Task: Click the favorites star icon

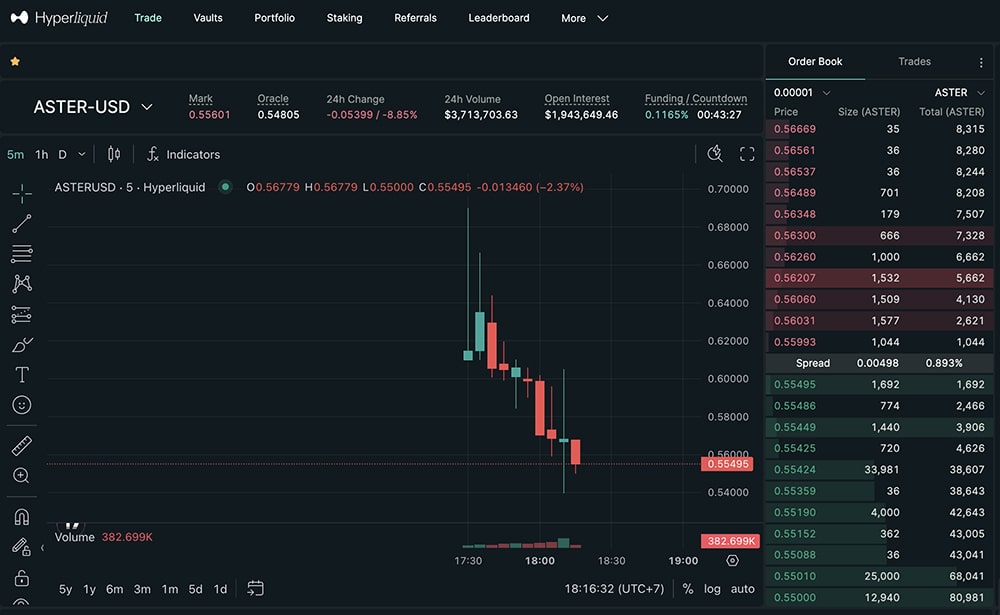Action: pyautogui.click(x=15, y=61)
